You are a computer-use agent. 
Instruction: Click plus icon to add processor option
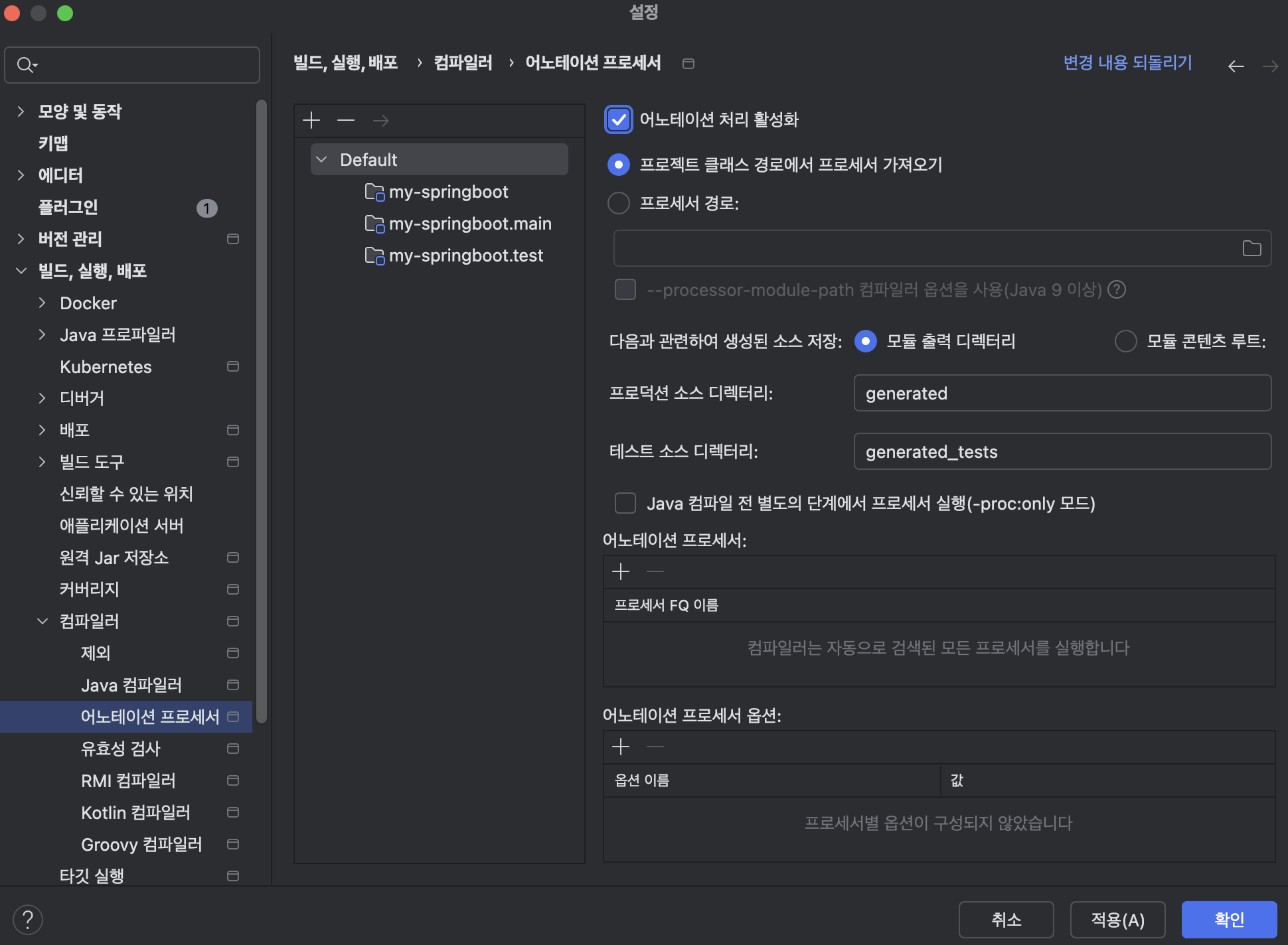(x=621, y=747)
